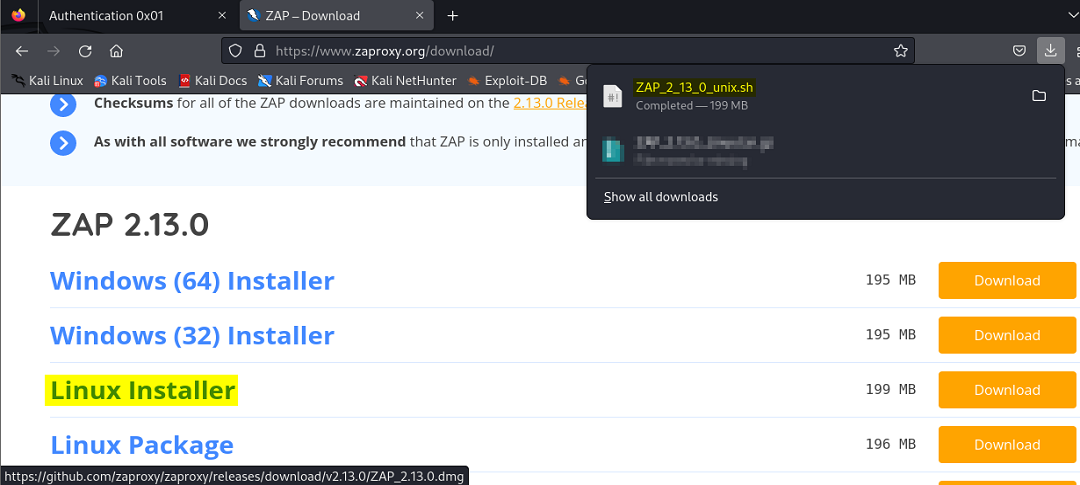Click the 199 MB Linux Installer size
The width and height of the screenshot is (1080, 485).
[891, 390]
